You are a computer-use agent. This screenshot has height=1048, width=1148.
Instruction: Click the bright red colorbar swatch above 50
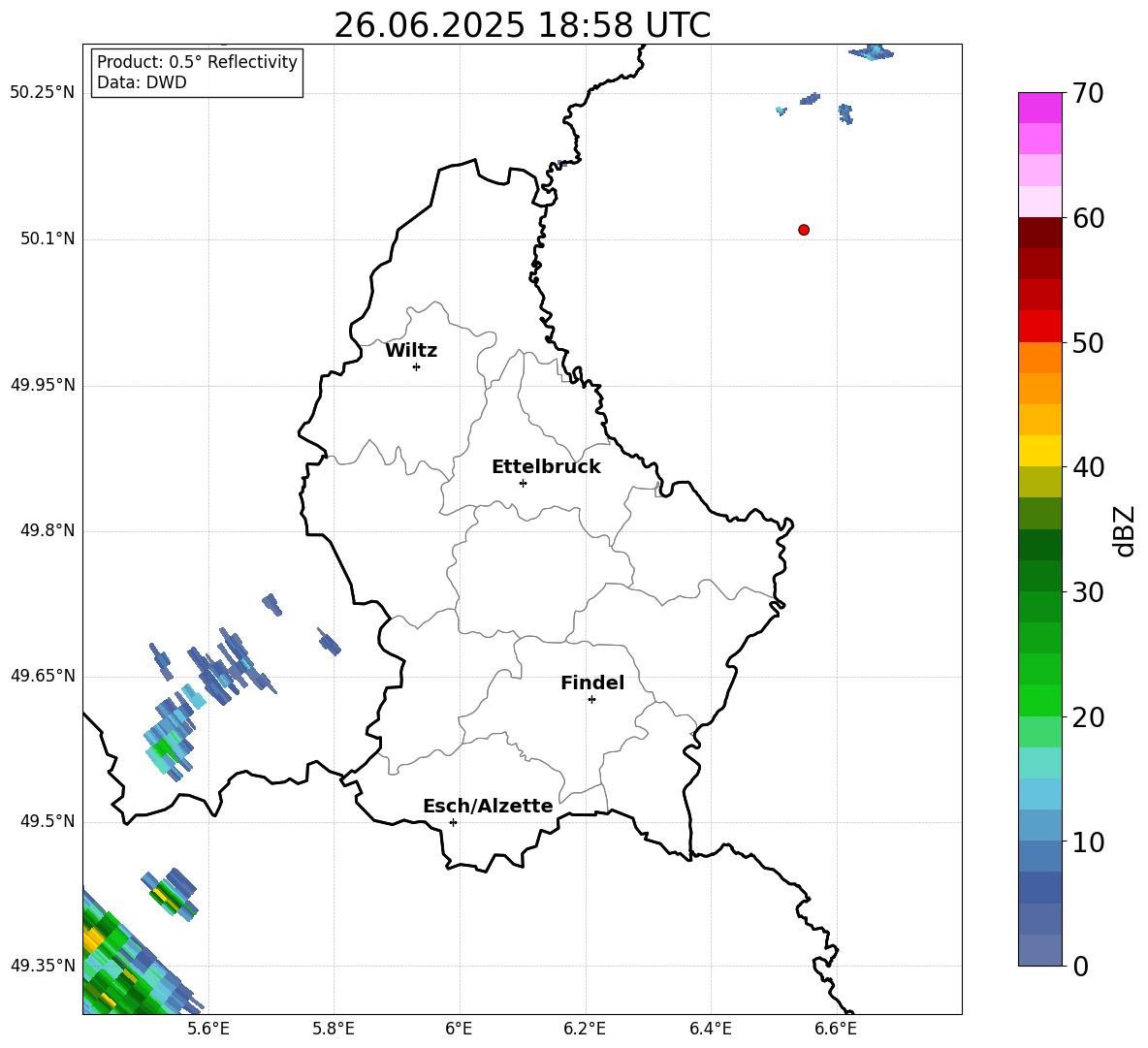pos(1040,327)
